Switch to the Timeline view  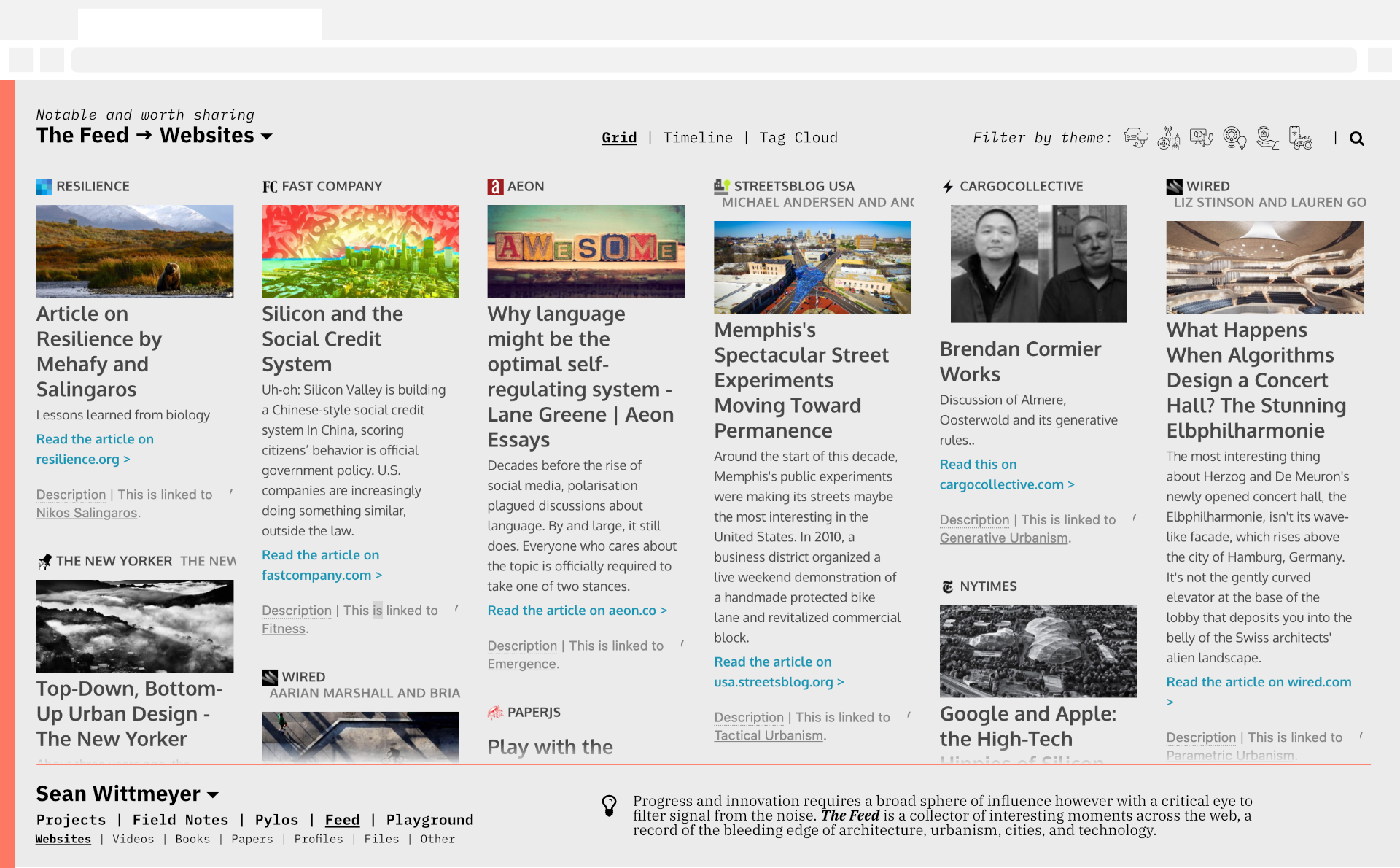[x=697, y=138]
